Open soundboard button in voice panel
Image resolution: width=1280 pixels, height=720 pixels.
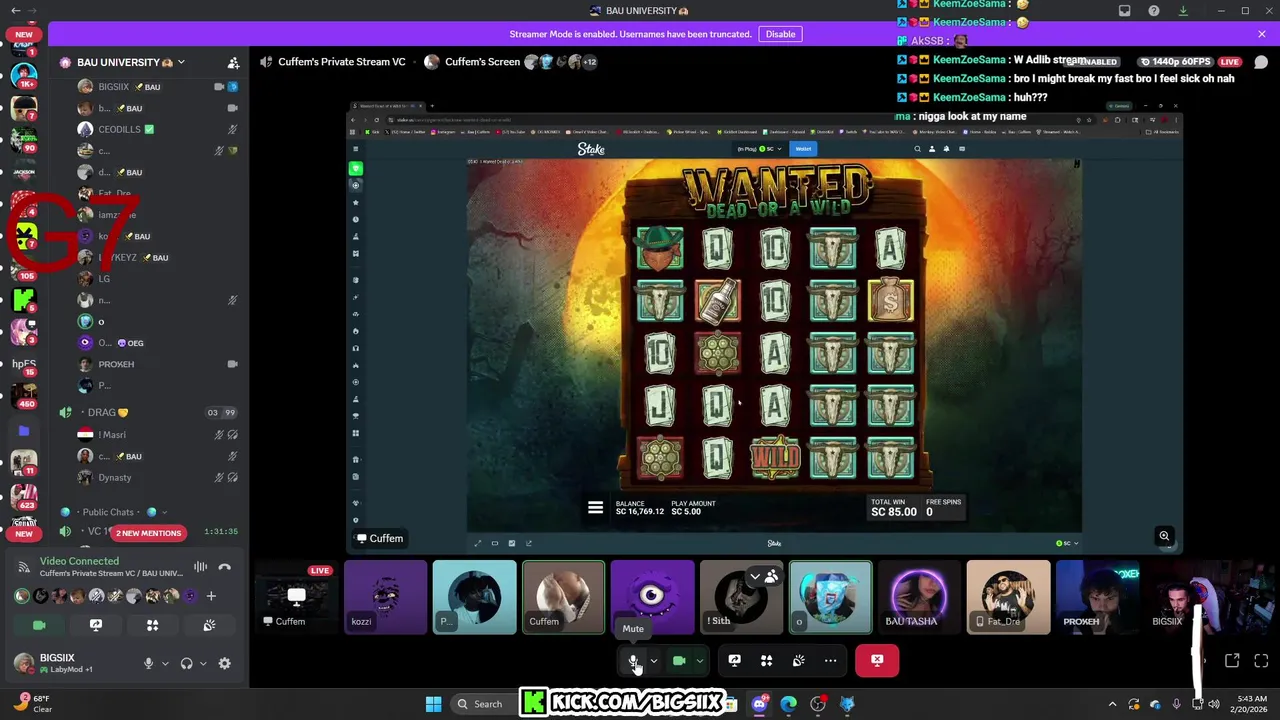point(209,625)
